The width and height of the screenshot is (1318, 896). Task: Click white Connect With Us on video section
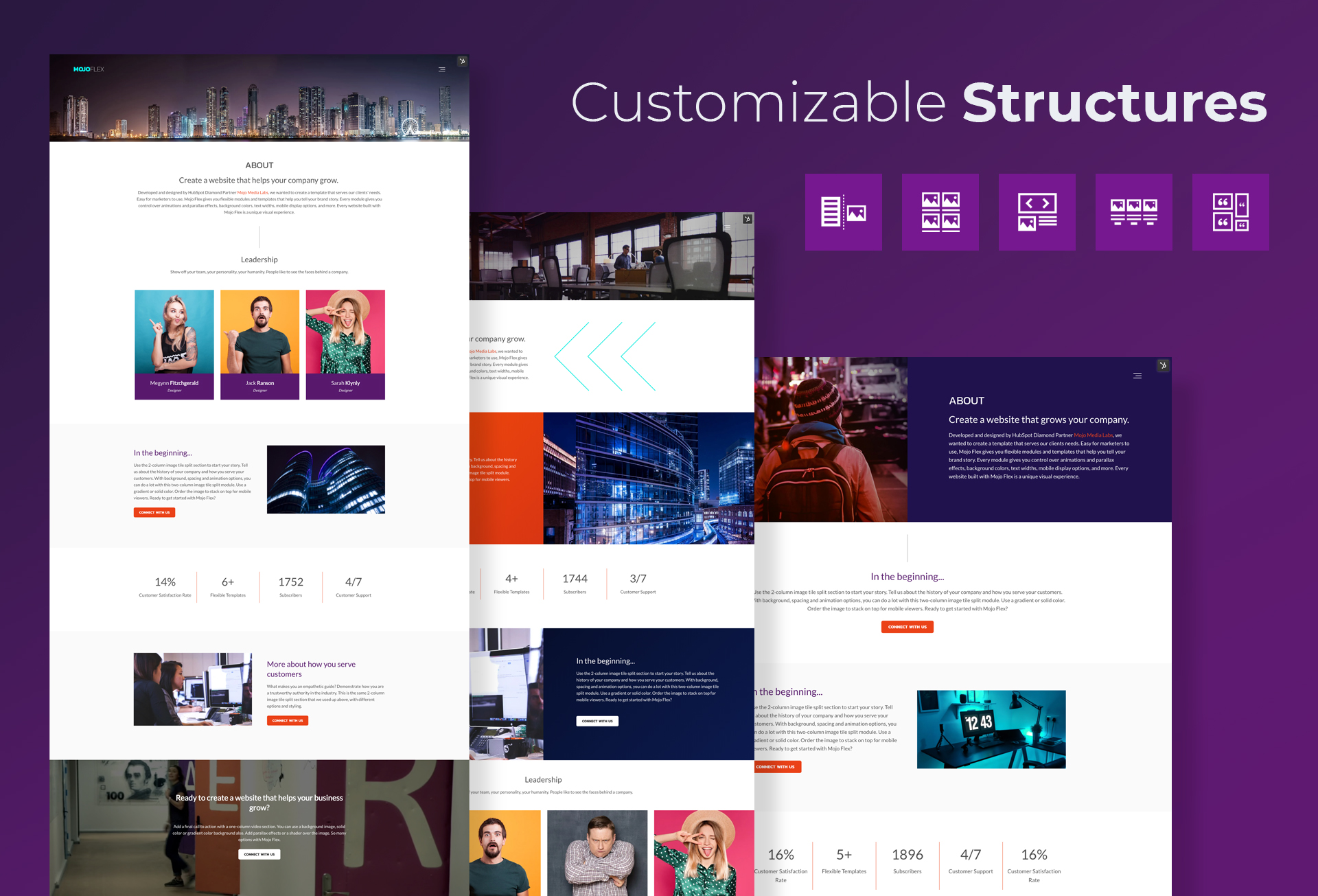click(x=259, y=854)
